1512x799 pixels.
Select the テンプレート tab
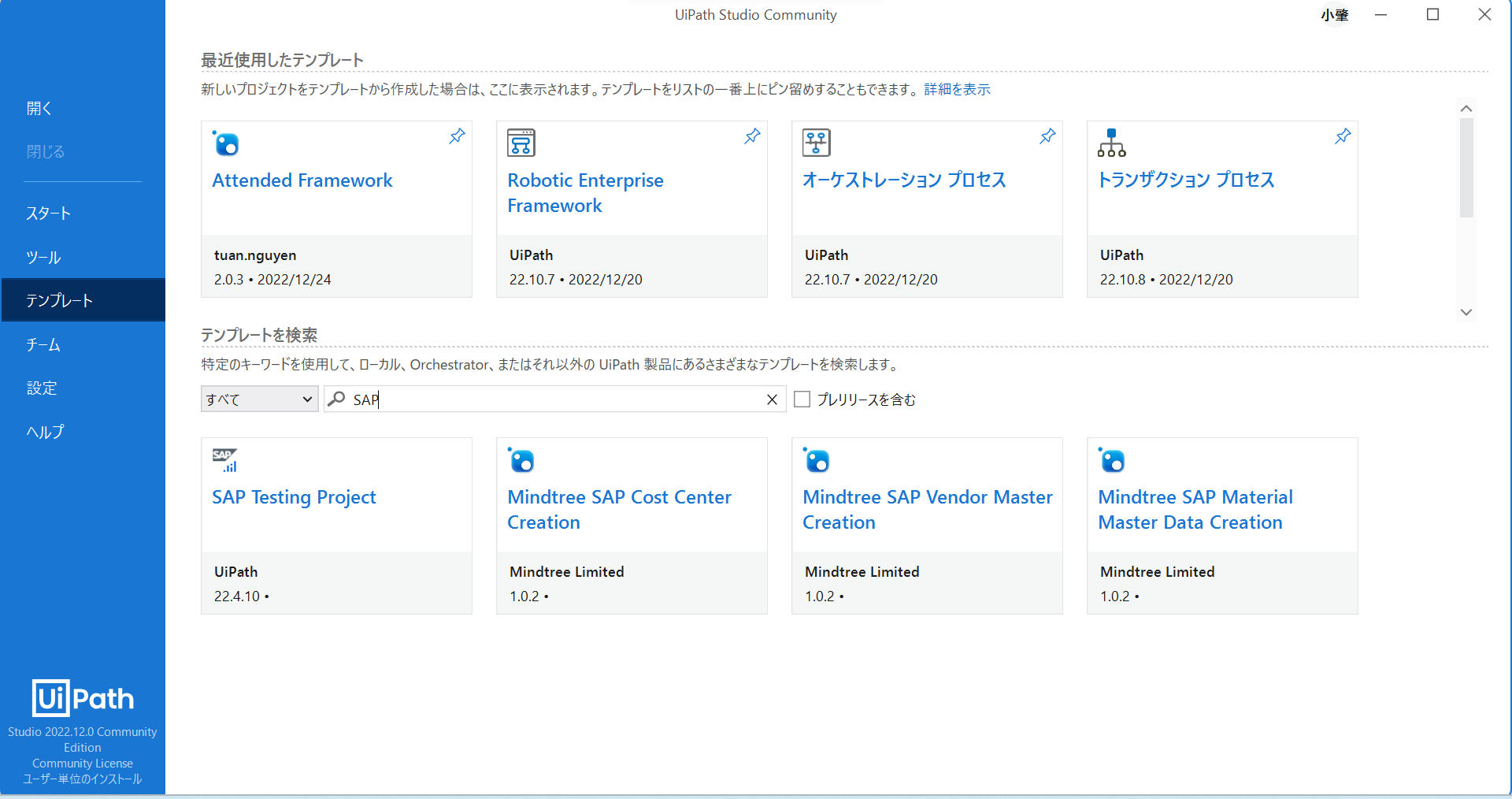[x=83, y=300]
